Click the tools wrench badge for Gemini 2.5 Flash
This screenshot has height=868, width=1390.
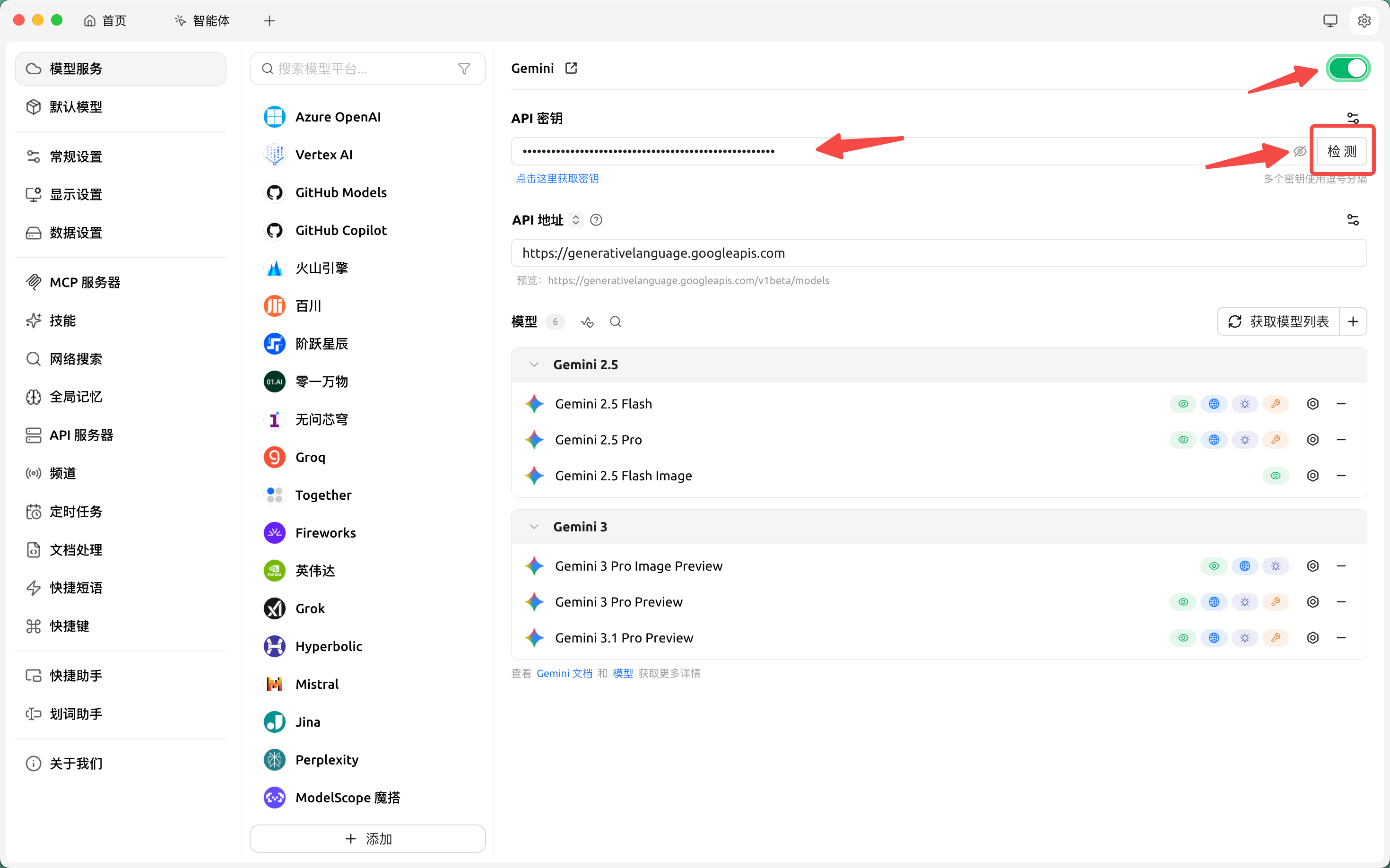pos(1275,404)
